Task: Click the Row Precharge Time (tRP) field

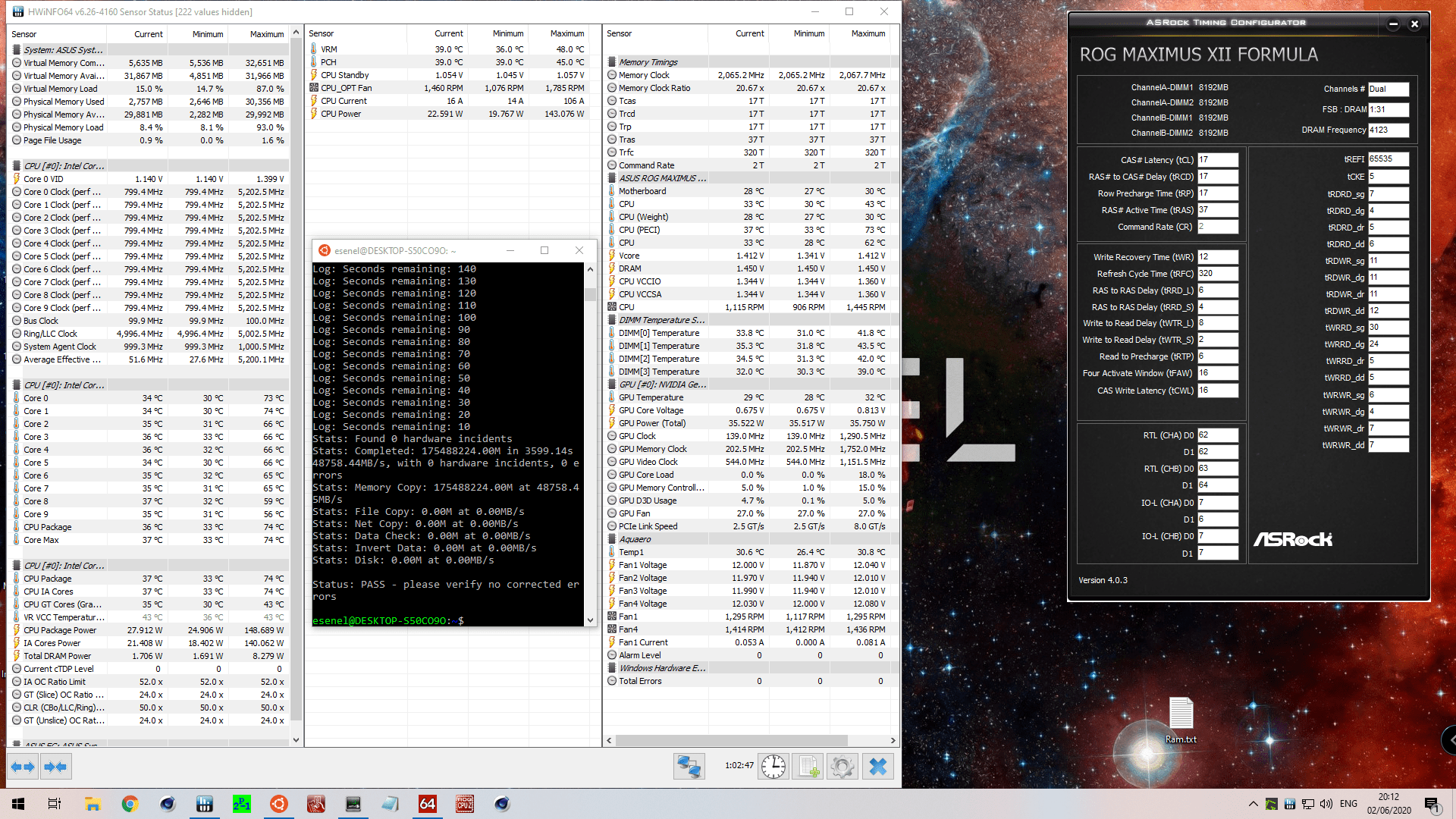Action: [x=1217, y=193]
